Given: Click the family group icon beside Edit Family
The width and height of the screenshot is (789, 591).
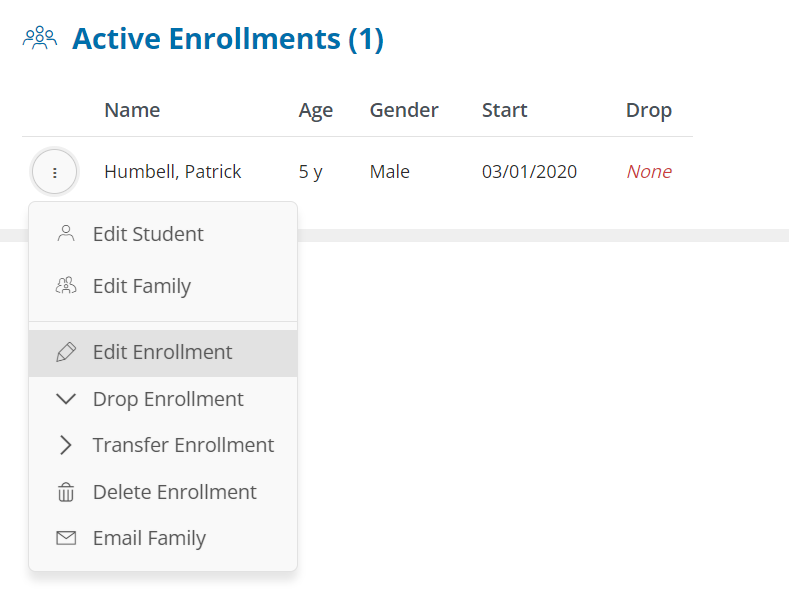Looking at the screenshot, I should pos(66,286).
